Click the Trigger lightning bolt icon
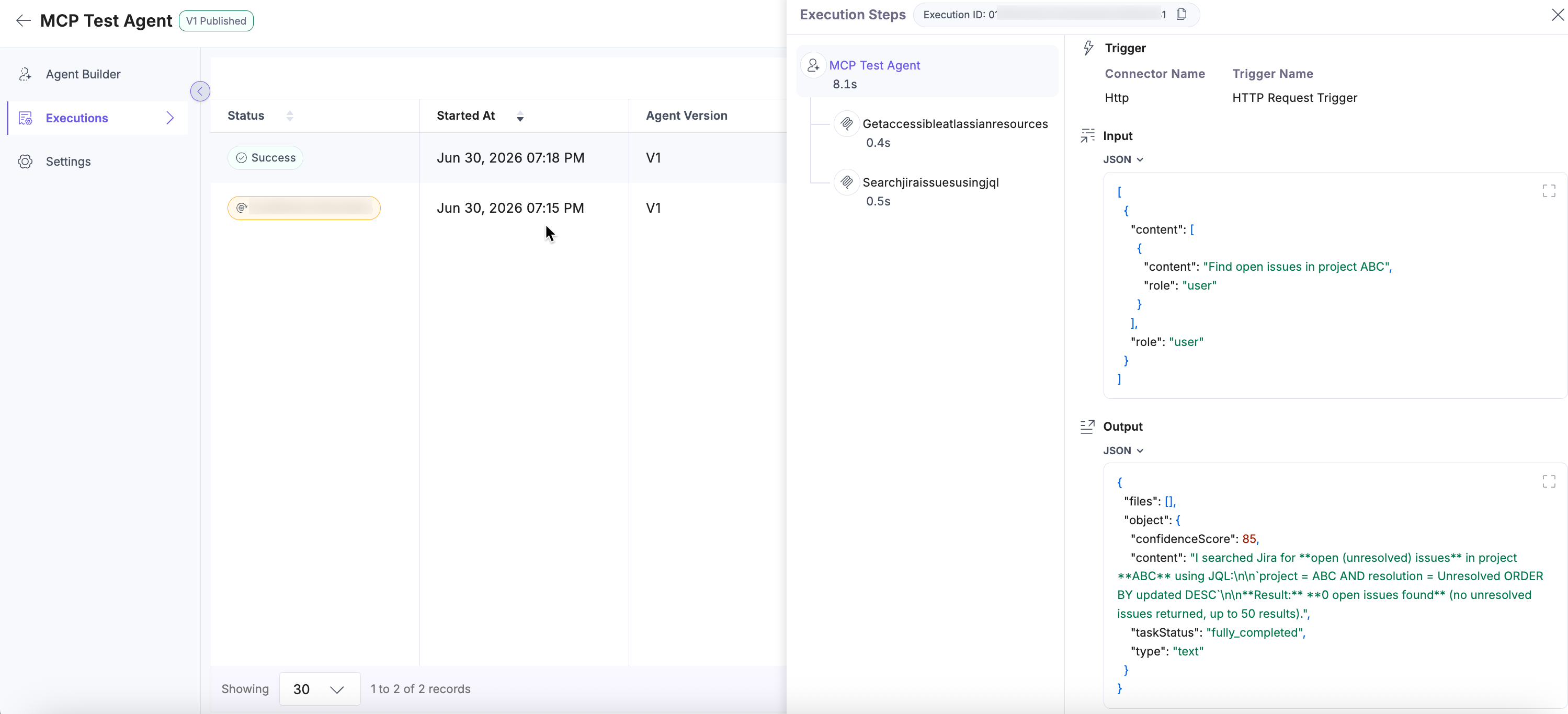The height and width of the screenshot is (714, 1568). coord(1089,48)
